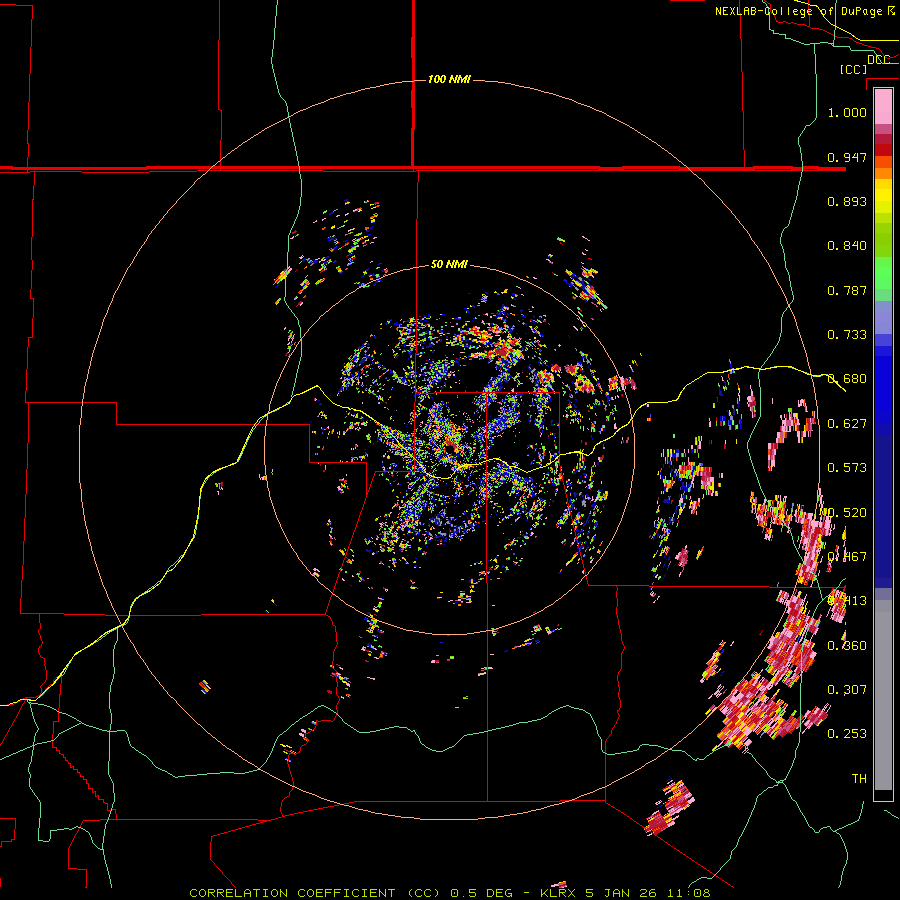Screen dimensions: 900x900
Task: Click the 50 NMI range ring label
Action: click(449, 264)
